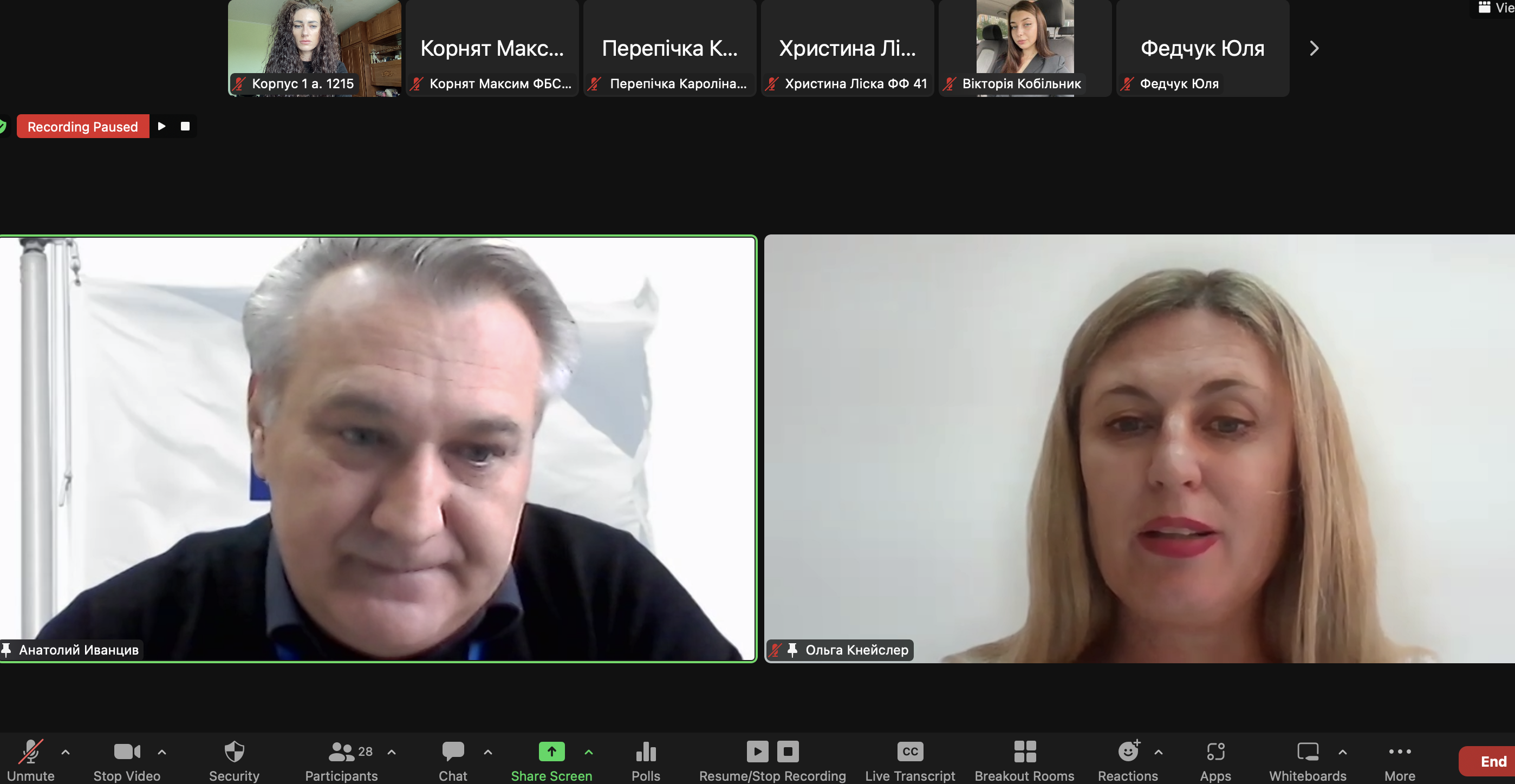Stop recording via top-left stop square
Screen dimensions: 1515x784
185,126
